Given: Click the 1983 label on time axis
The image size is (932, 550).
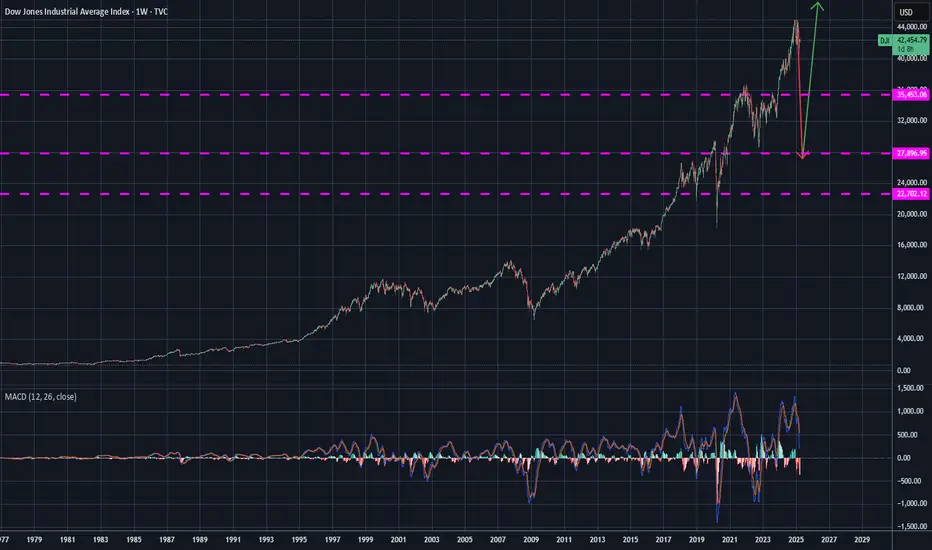Looking at the screenshot, I should pos(100,540).
